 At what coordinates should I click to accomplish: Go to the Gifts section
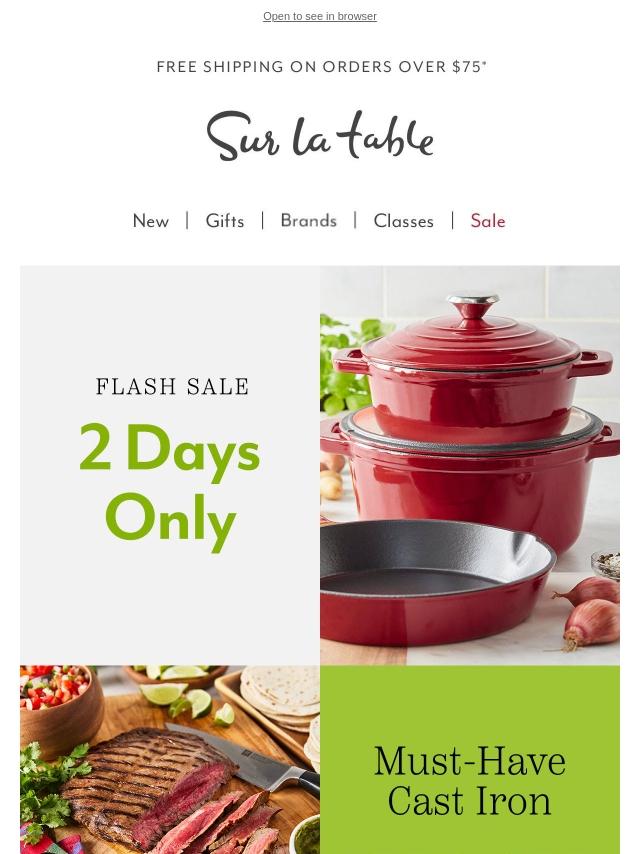[225, 221]
